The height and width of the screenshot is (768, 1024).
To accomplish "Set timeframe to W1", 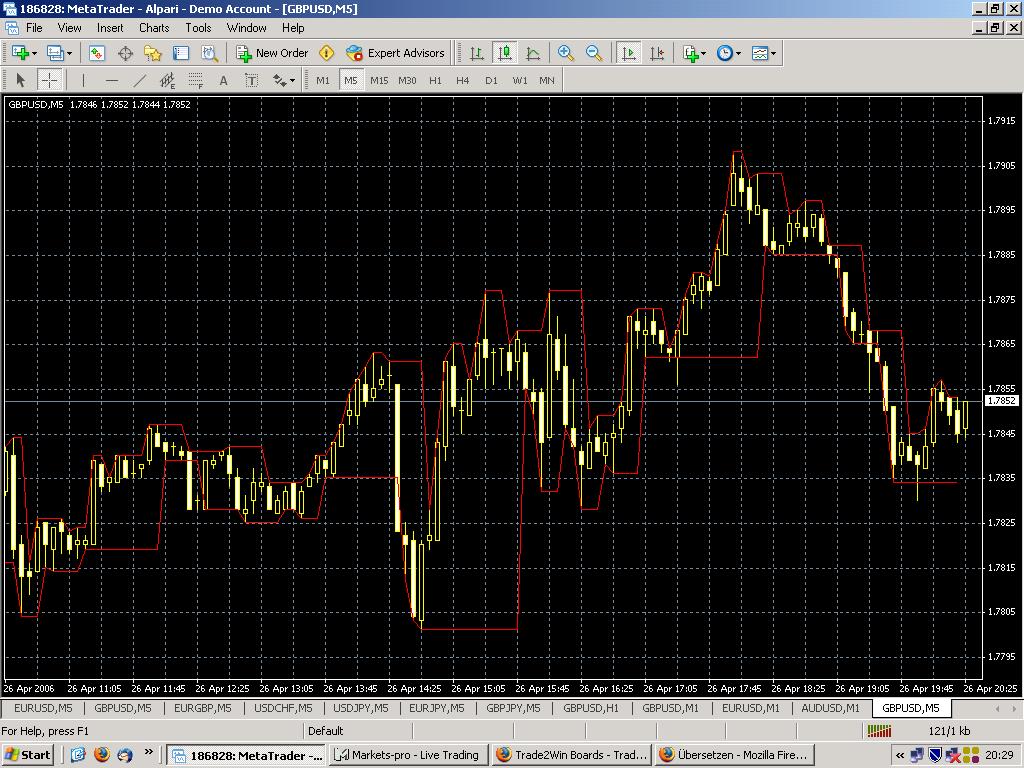I will [520, 80].
